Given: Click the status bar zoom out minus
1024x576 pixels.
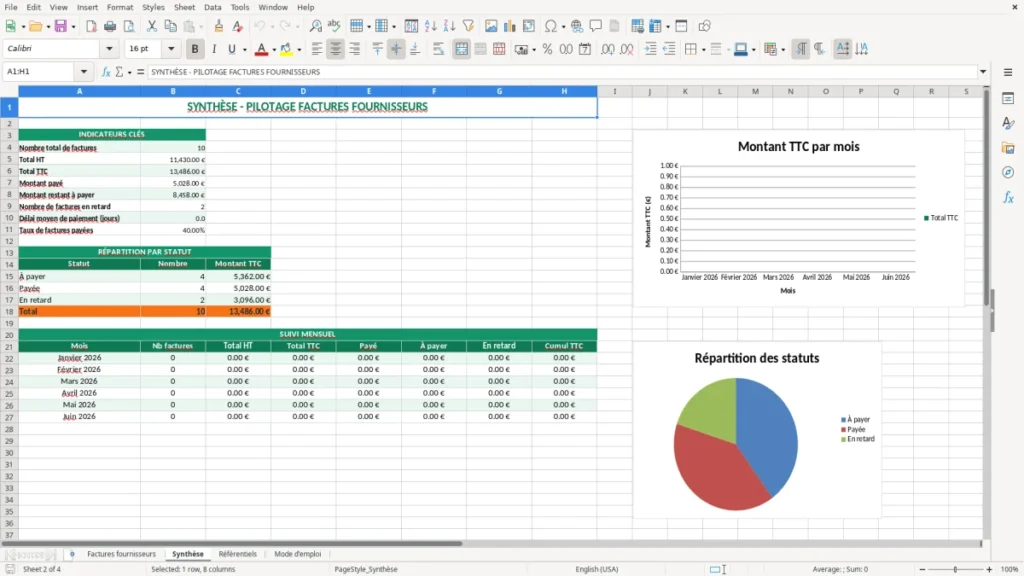Looking at the screenshot, I should pos(922,569).
